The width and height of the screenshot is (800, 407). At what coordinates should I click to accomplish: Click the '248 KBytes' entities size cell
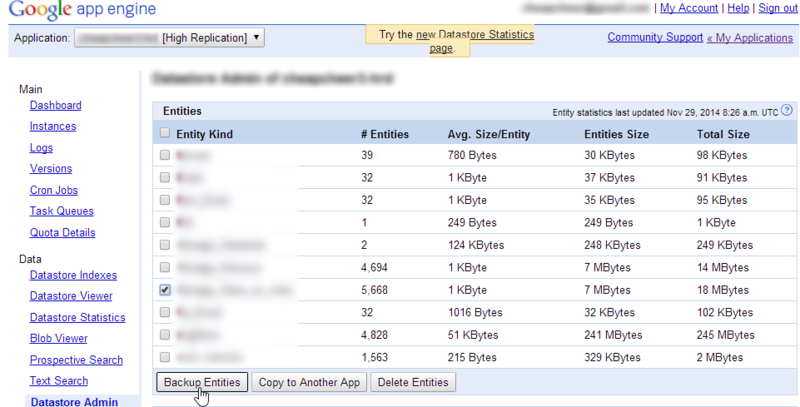pyautogui.click(x=612, y=245)
